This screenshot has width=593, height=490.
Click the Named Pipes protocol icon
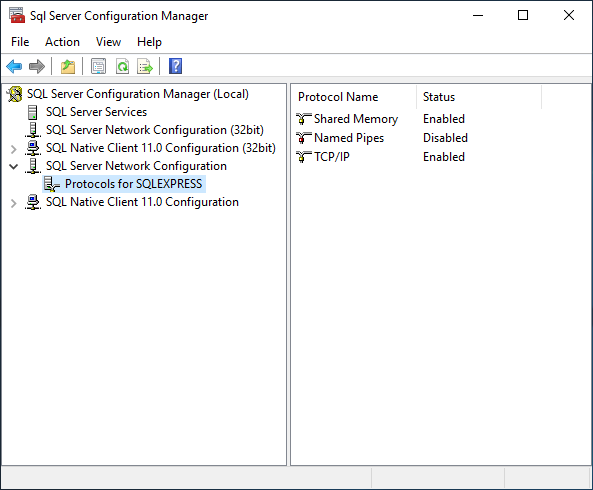(x=304, y=138)
